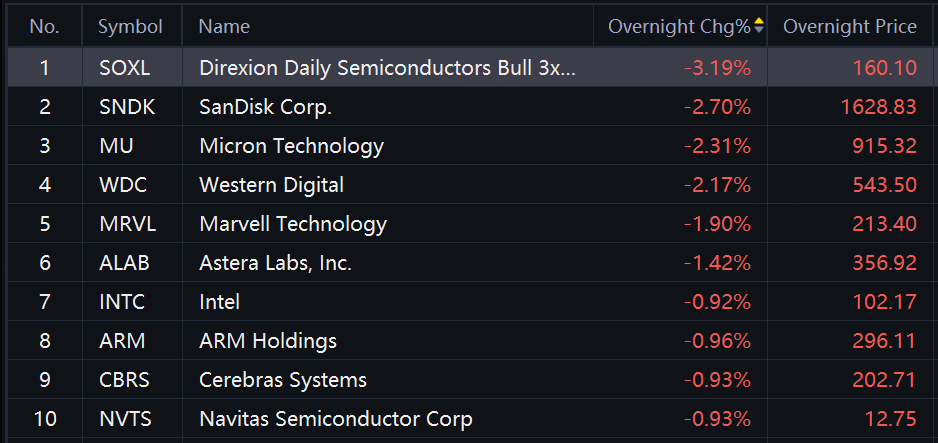Click the Navitas overnight price 12.75

(891, 419)
